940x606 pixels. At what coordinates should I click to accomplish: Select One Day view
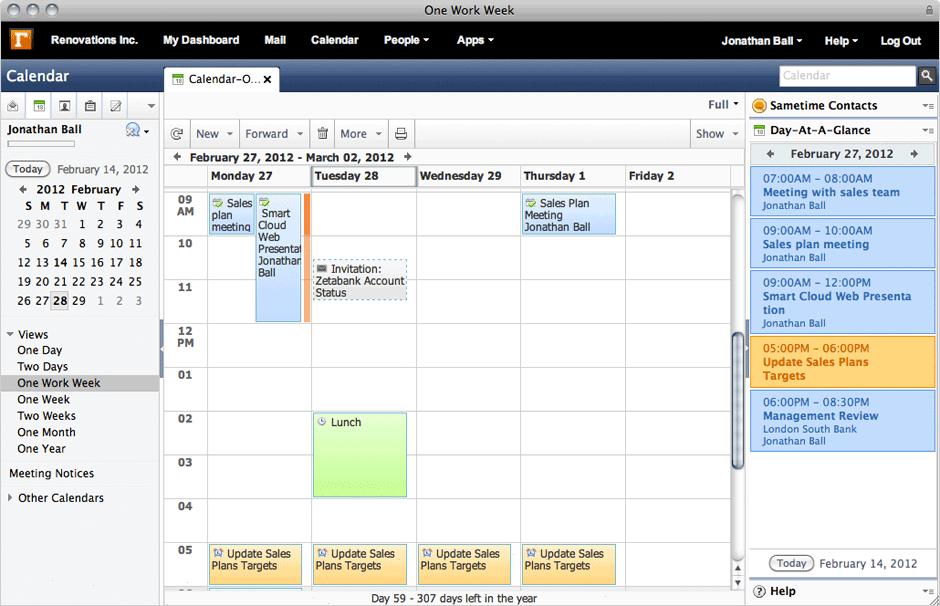click(40, 350)
